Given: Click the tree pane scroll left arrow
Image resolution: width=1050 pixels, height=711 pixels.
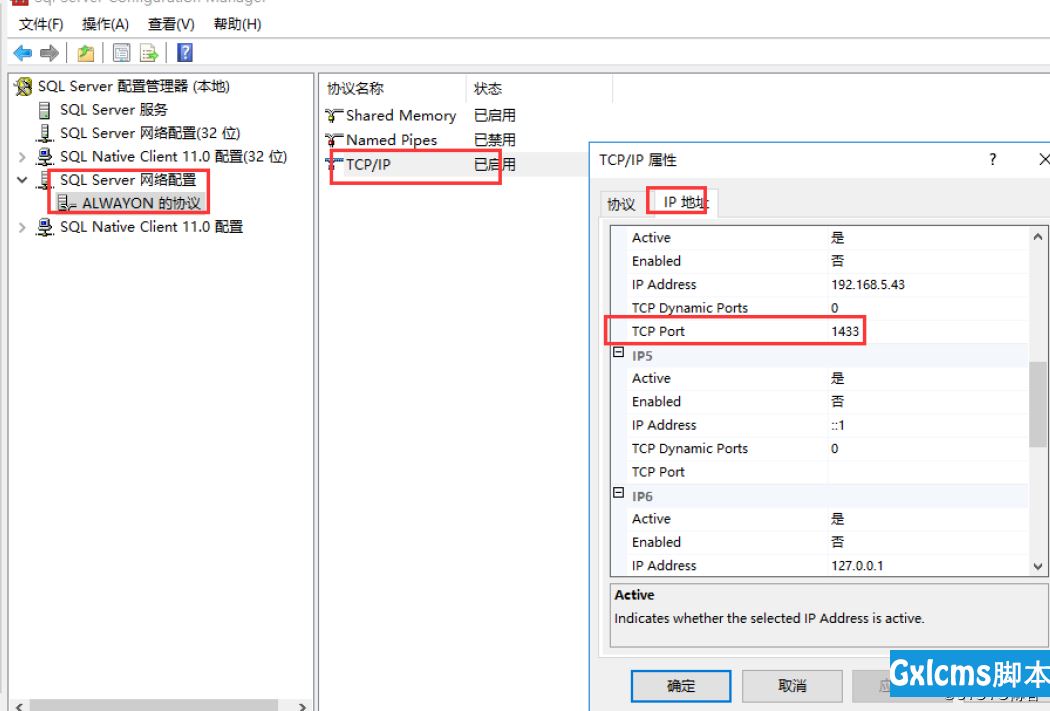Looking at the screenshot, I should coord(19,706).
